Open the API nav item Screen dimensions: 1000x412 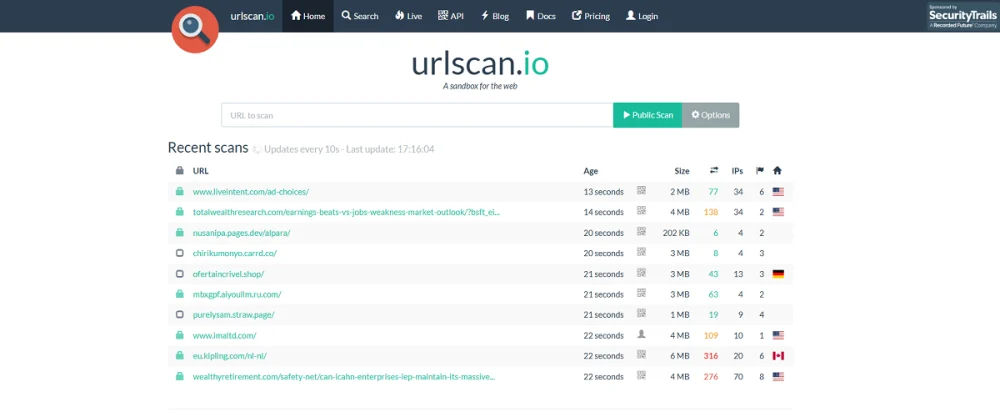pos(451,16)
